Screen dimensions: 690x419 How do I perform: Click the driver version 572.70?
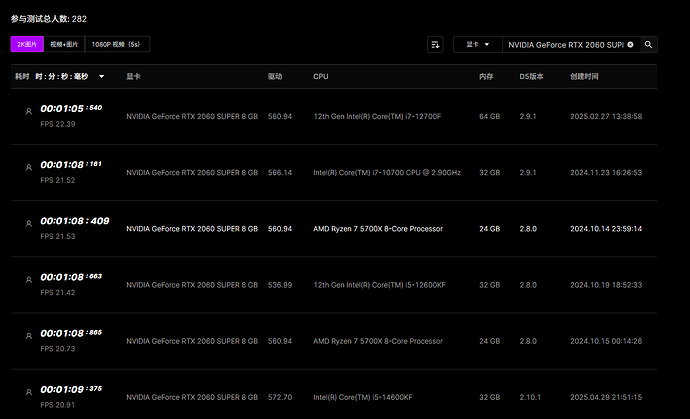coord(280,397)
